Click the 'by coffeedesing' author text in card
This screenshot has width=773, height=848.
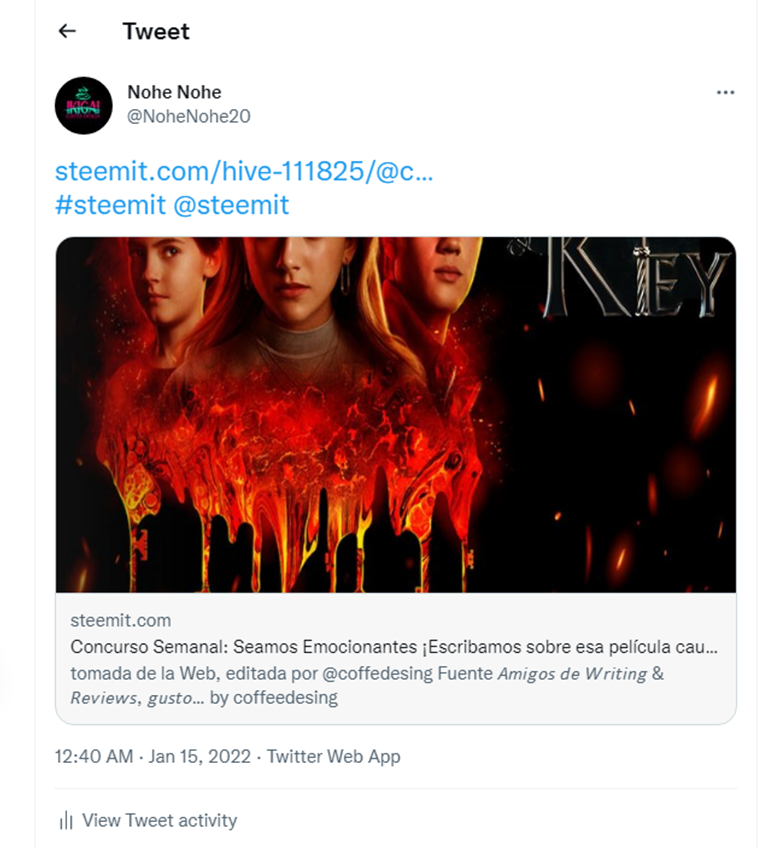(x=274, y=698)
